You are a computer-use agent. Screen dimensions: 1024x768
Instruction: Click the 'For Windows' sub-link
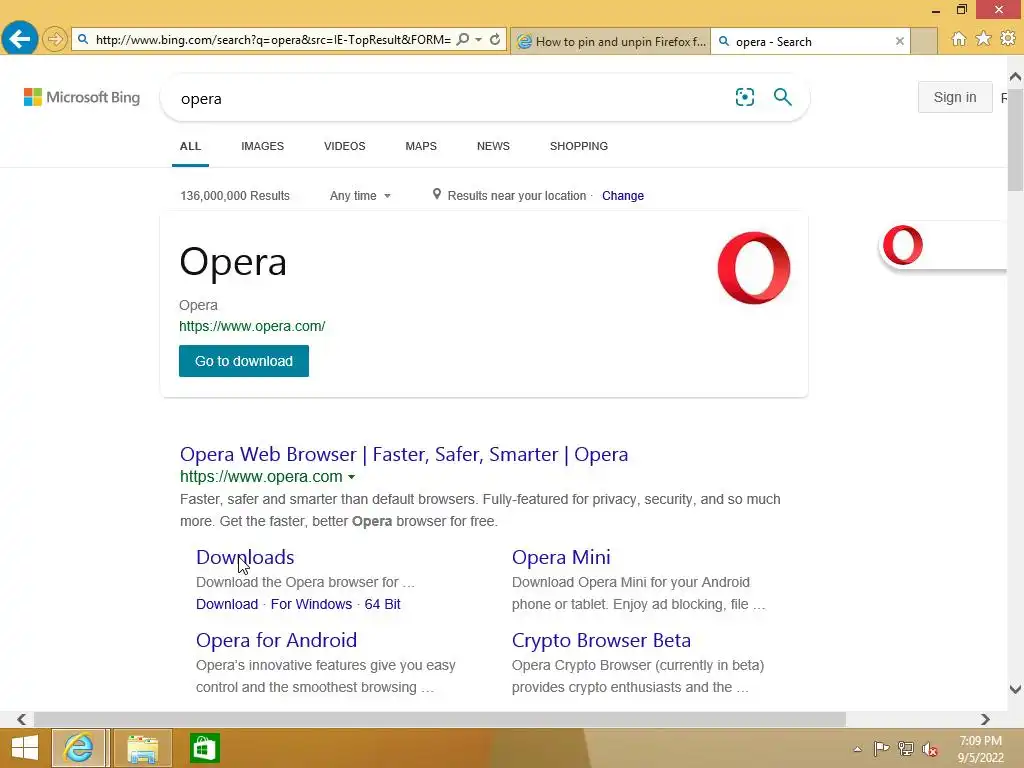(311, 604)
